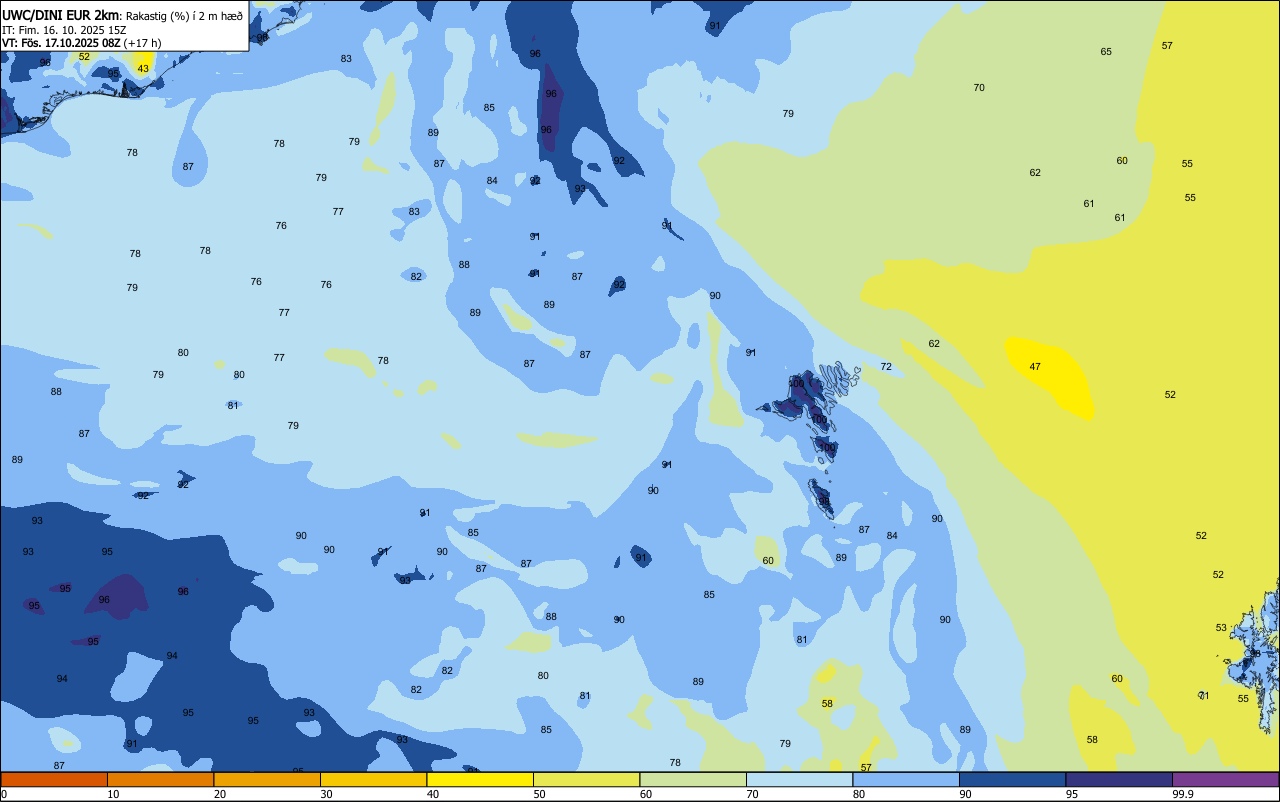Click the "(+17 h)" forecast offset text
This screenshot has width=1280, height=802.
(142, 43)
